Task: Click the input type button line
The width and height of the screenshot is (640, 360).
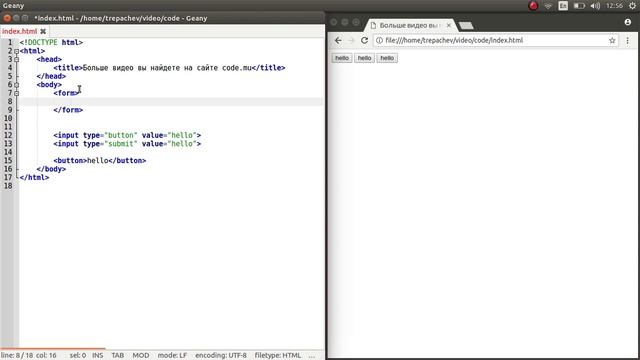Action: (127, 135)
